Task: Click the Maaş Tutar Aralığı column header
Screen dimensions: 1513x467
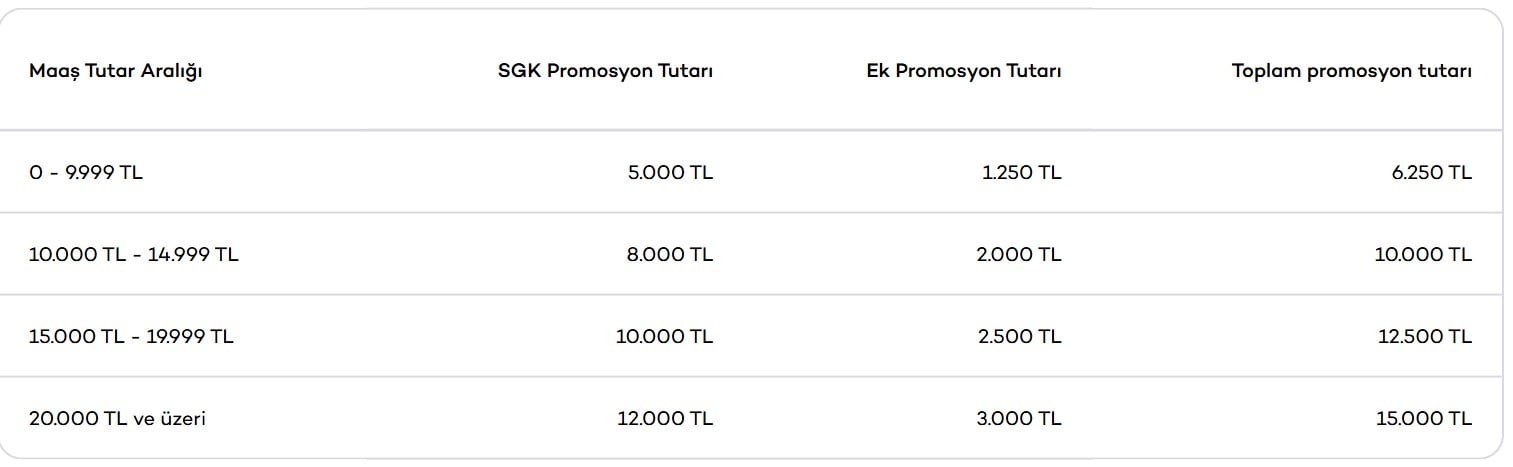Action: (116, 71)
